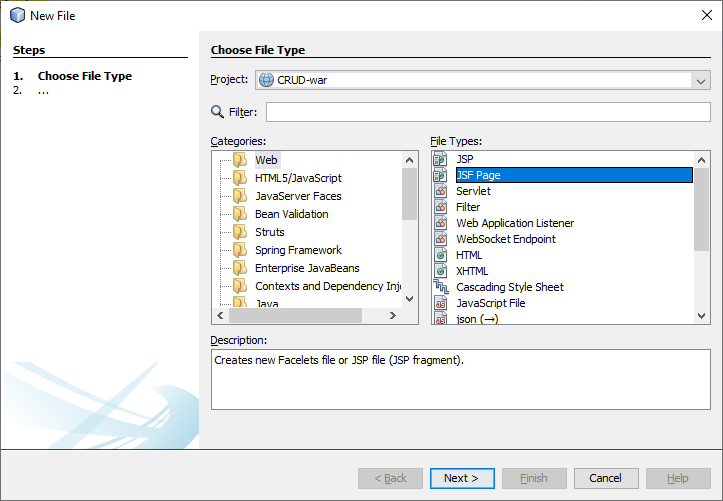Screen dimensions: 723x501
Task: Select the JSP file type icon
Action: (440, 159)
